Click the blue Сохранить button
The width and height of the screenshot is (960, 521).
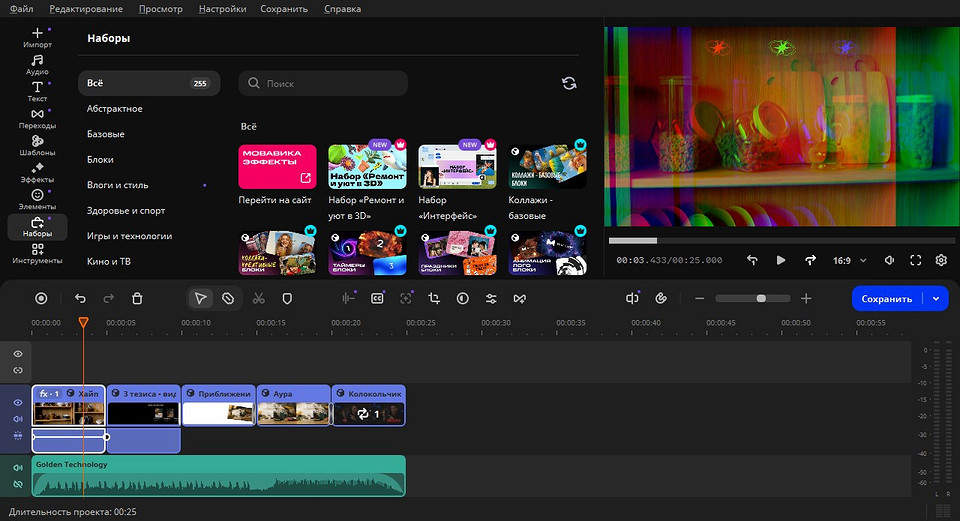887,299
